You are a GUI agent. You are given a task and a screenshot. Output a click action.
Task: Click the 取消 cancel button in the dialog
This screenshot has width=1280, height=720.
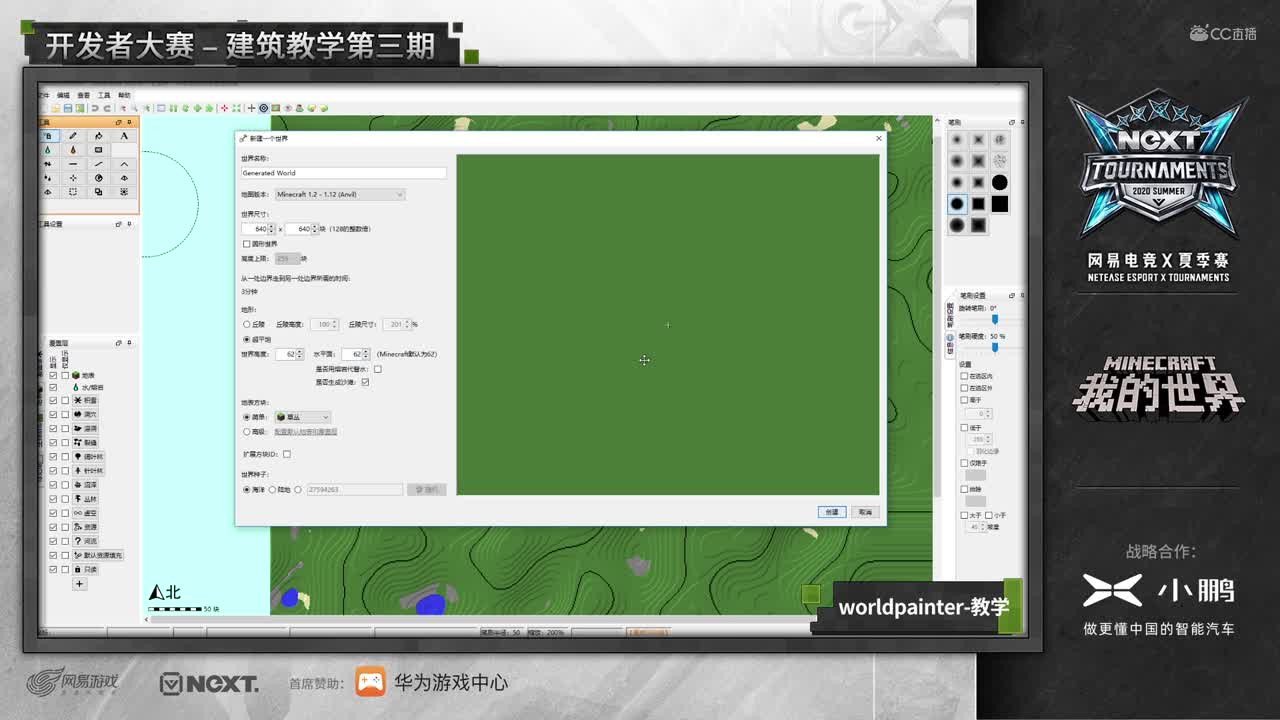[x=866, y=510]
